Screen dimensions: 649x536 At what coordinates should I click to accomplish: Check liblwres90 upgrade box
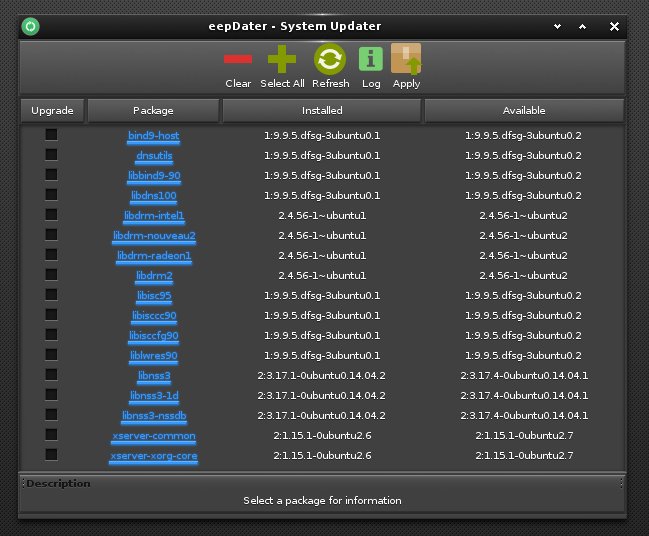(51, 354)
